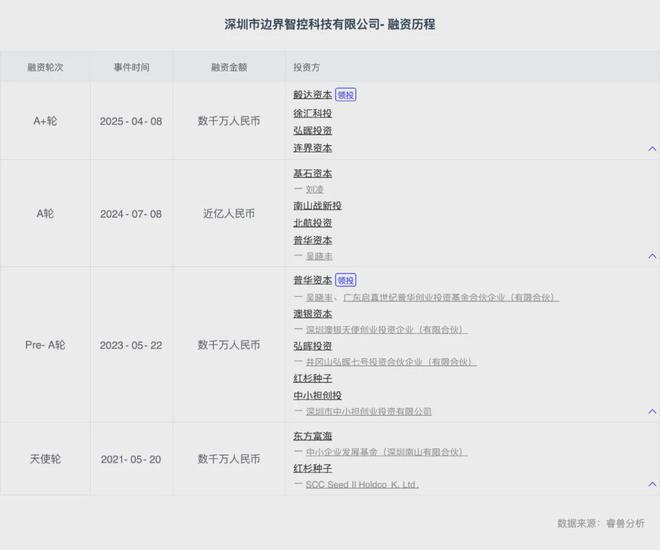Select the A+轮 round cell
660x550 pixels.
[x=45, y=121]
